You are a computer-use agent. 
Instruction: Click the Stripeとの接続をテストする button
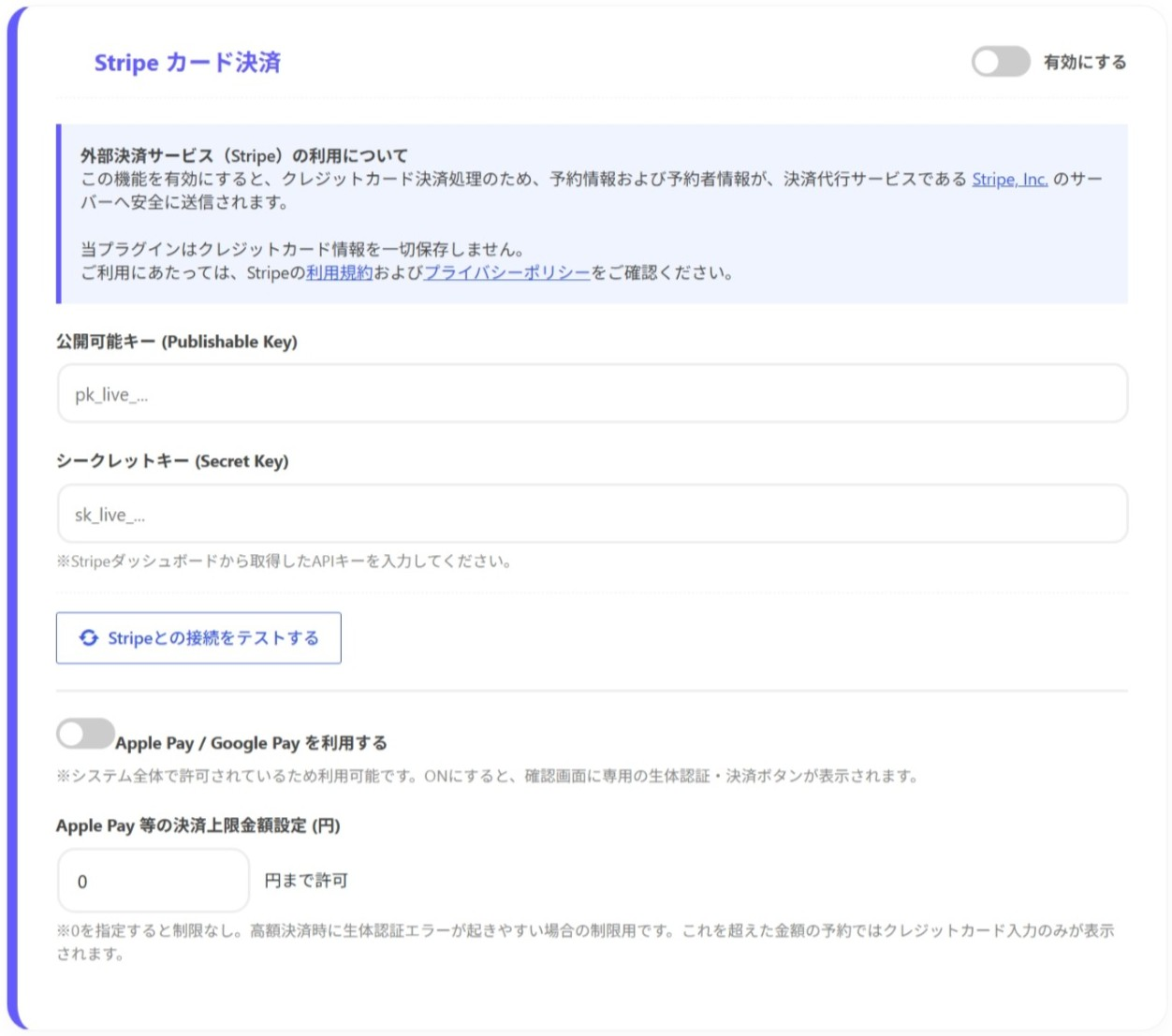click(198, 638)
